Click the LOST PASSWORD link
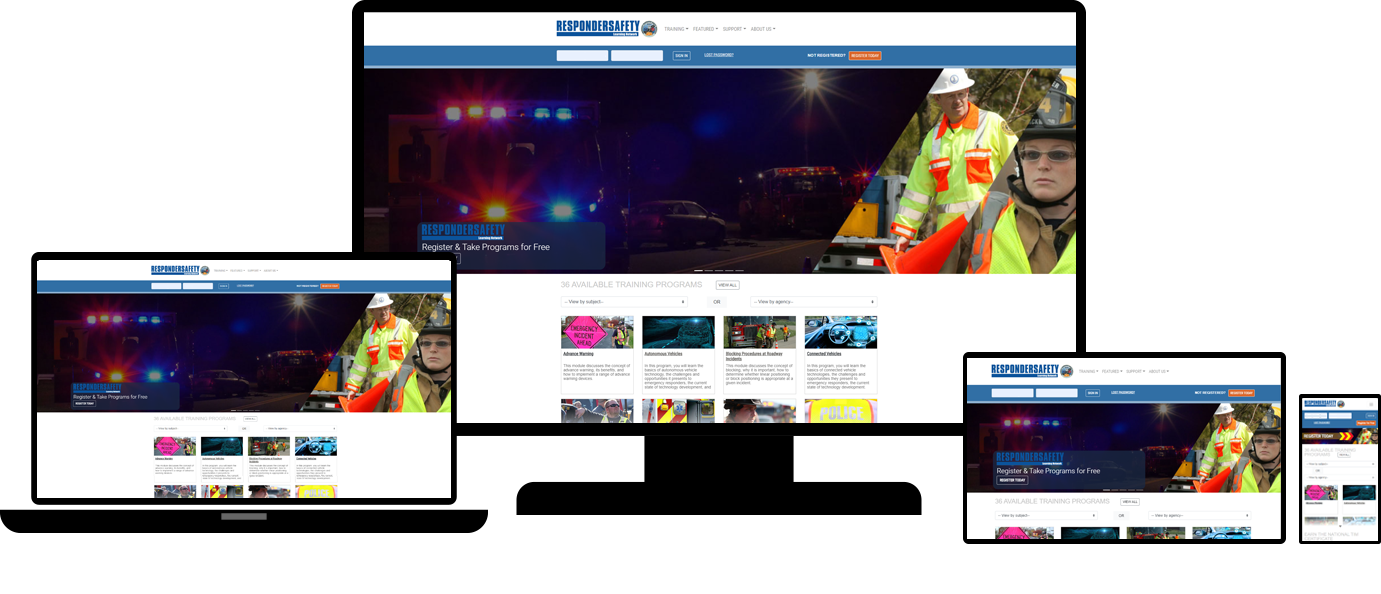This screenshot has width=1381, height=594. point(719,55)
